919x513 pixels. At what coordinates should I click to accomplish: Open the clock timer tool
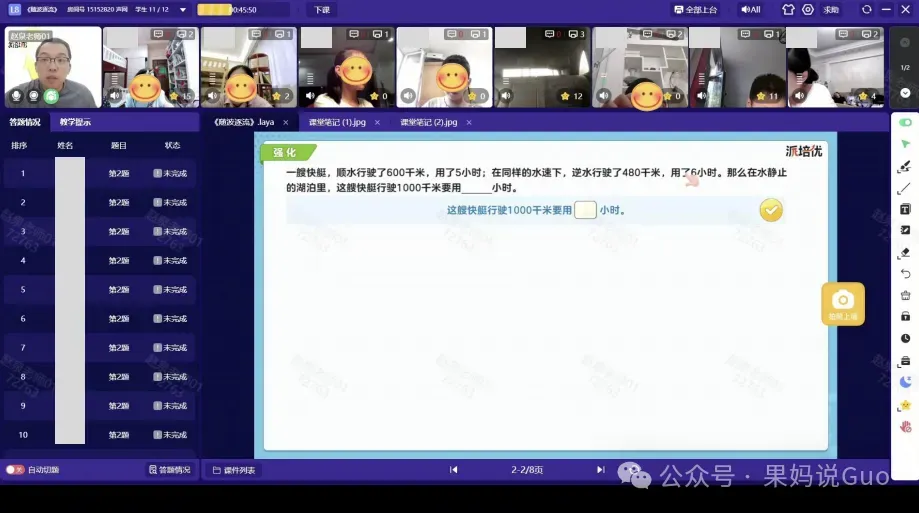(906, 338)
